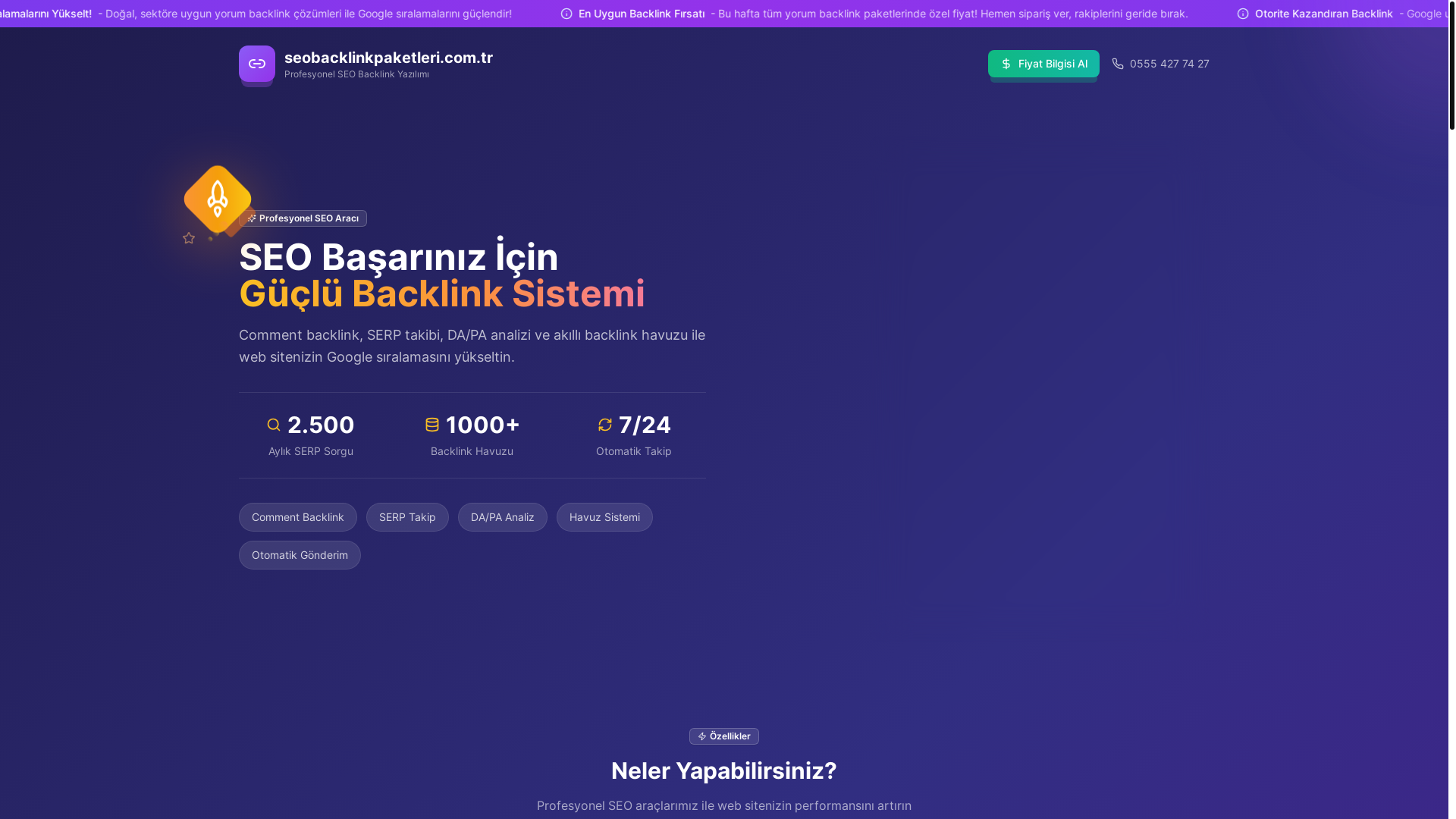Select the Otomatik Gönderim tag
Screen dimensions: 1456x819
click(300, 555)
